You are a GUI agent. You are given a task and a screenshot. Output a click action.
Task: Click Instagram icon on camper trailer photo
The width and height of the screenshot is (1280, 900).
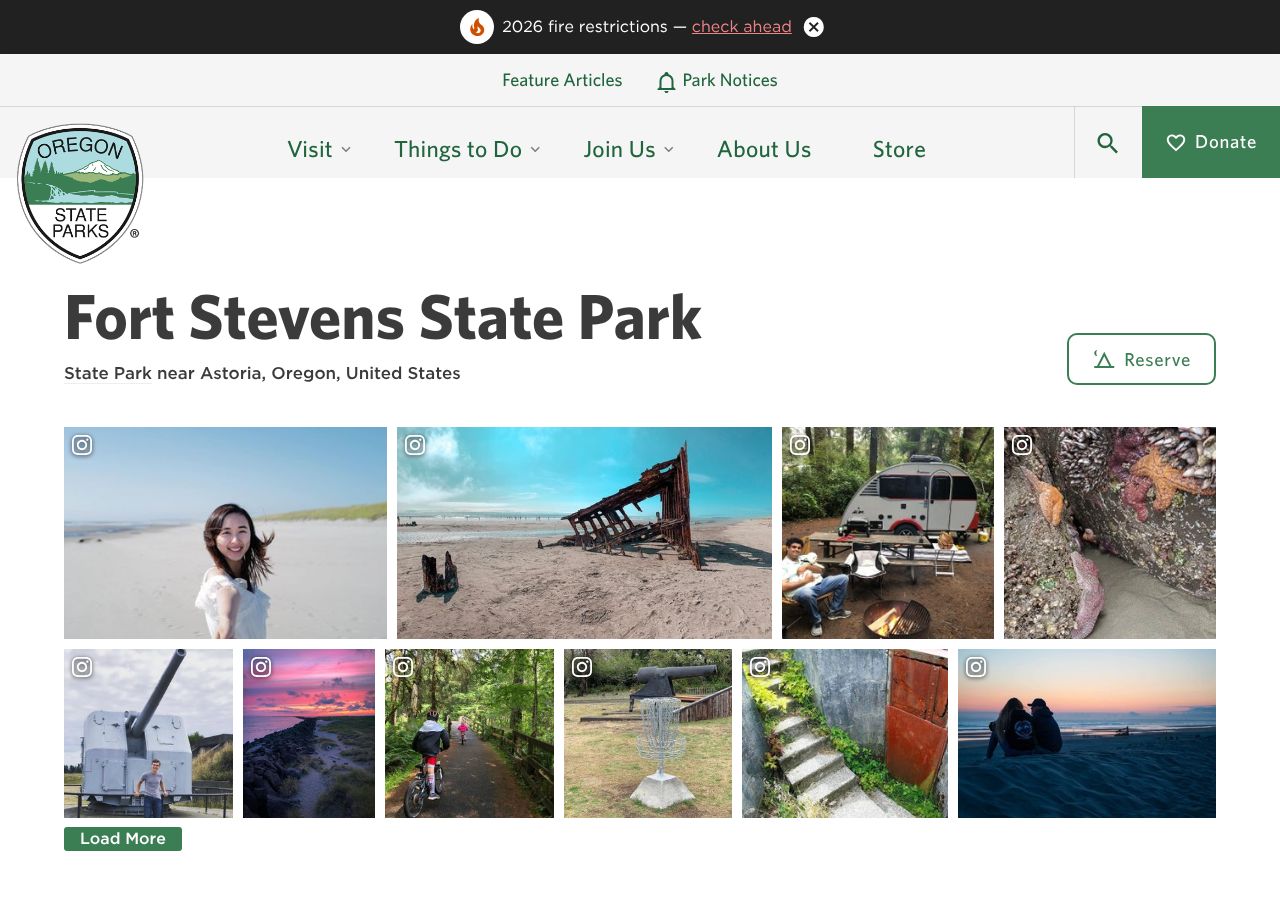click(x=800, y=445)
